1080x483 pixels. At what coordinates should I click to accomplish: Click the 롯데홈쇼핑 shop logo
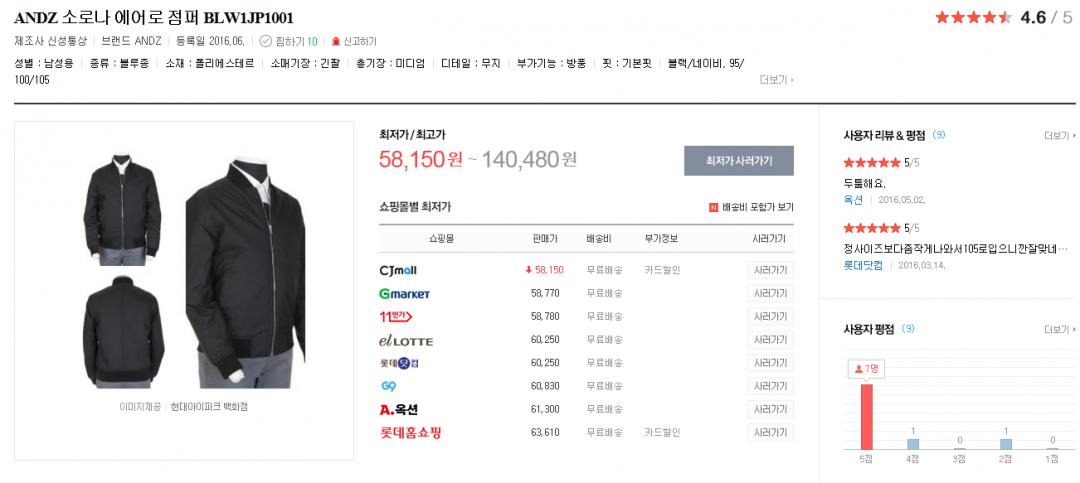click(410, 432)
